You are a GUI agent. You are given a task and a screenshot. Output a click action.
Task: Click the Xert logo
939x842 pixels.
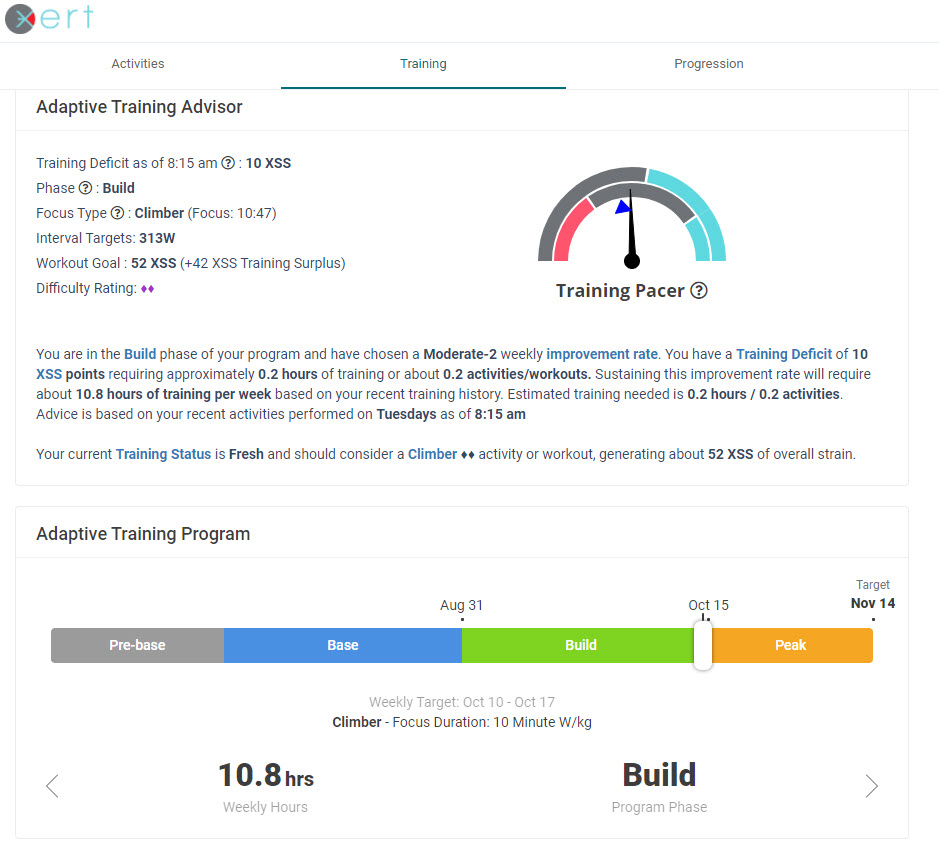pyautogui.click(x=48, y=18)
